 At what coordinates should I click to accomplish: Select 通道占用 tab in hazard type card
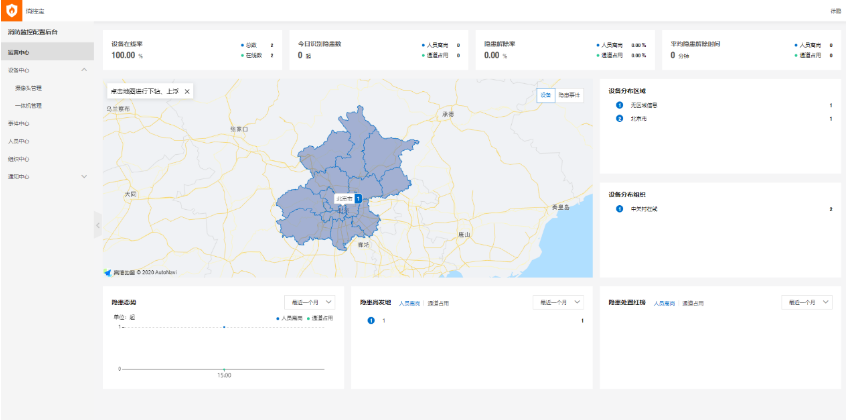tap(438, 302)
